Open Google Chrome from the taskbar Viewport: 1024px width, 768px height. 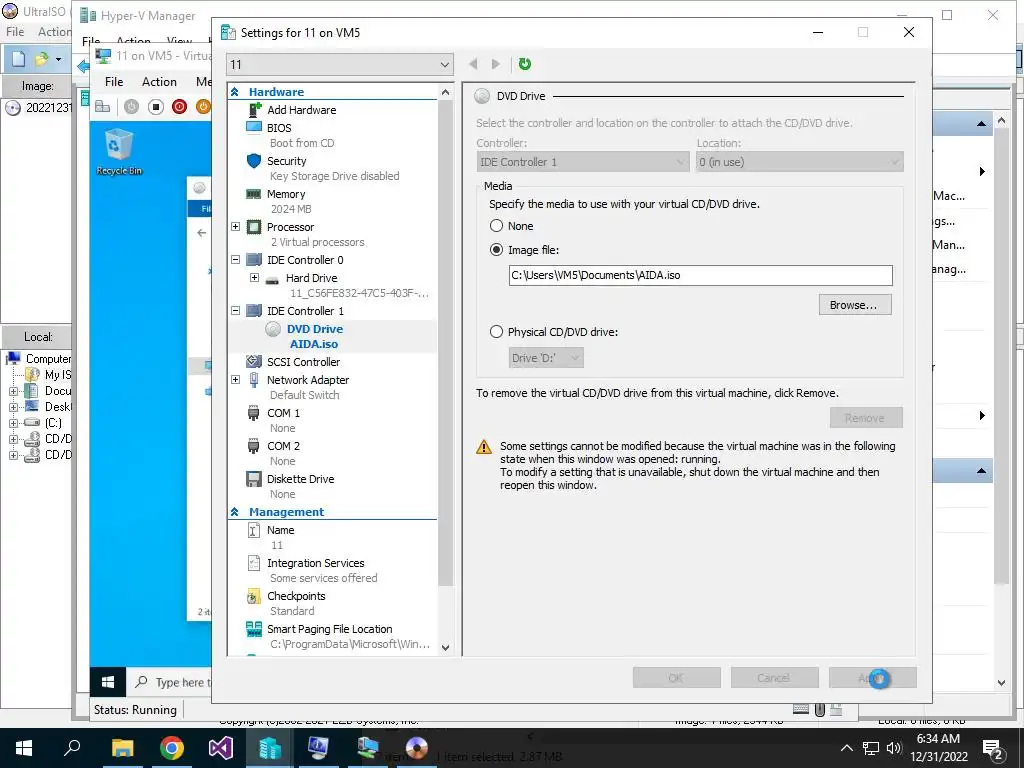pyautogui.click(x=172, y=748)
